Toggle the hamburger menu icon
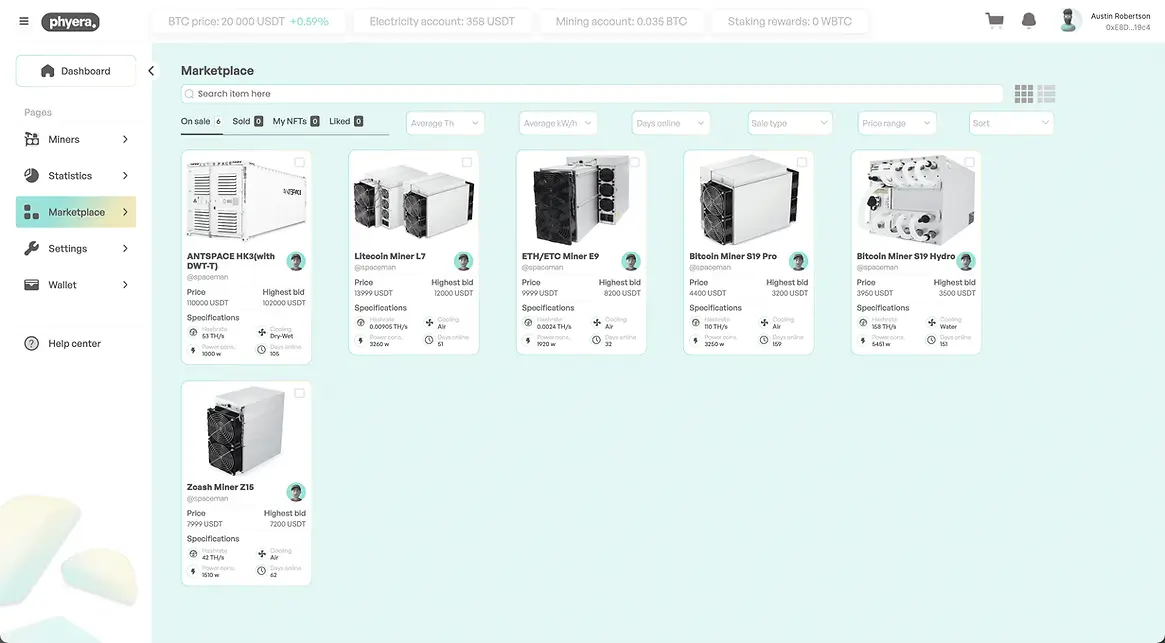Screen dimensions: 1165x643 tap(24, 21)
